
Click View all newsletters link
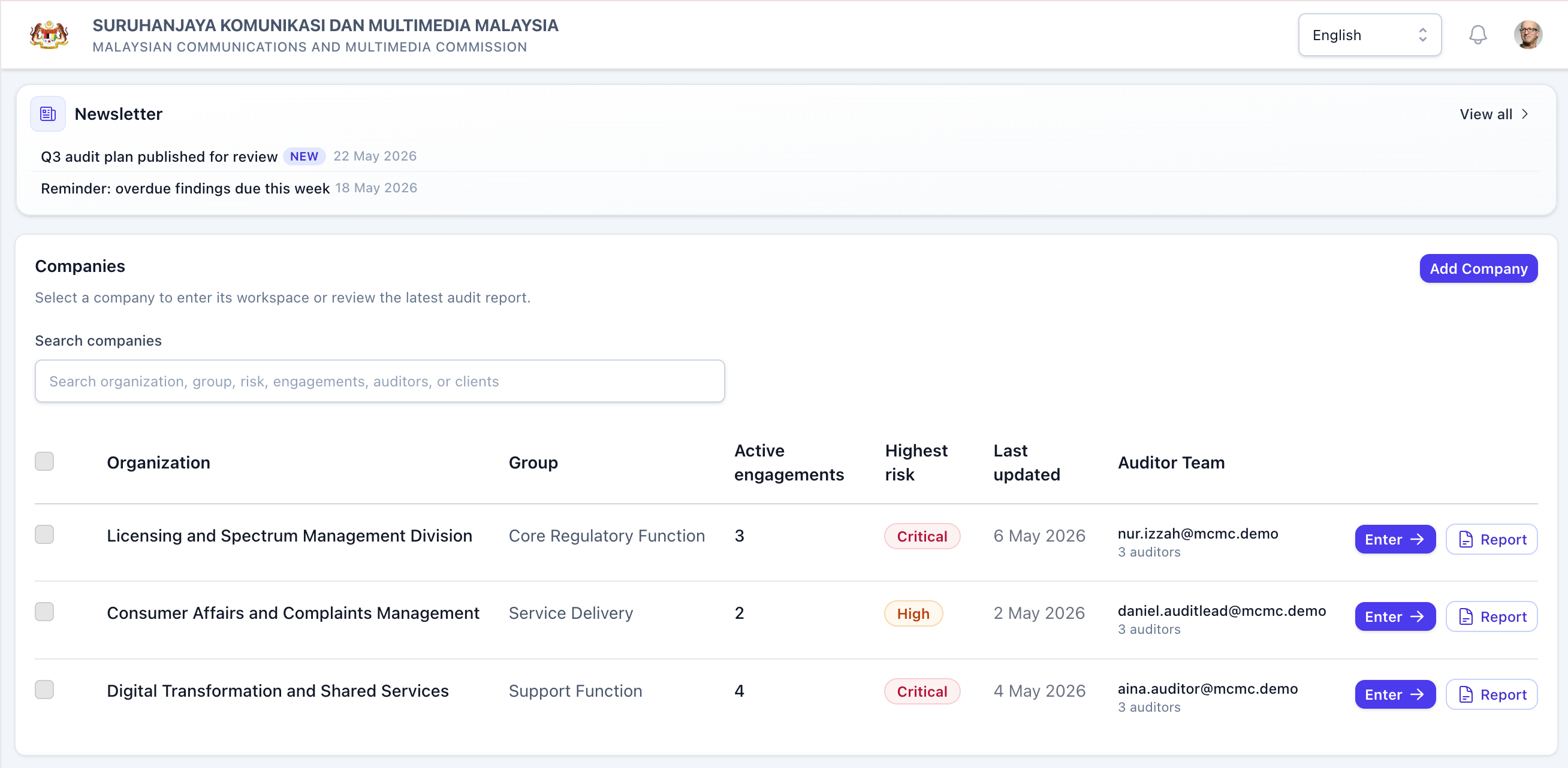[1494, 114]
